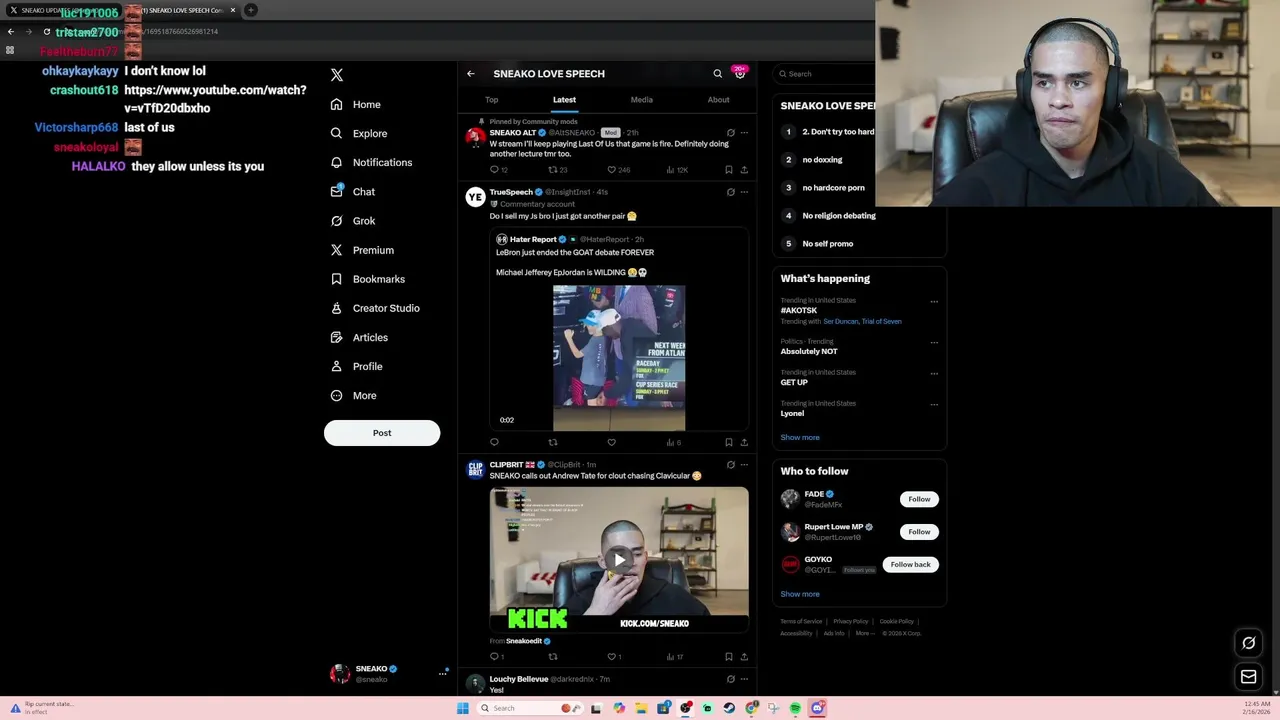Click Grok icon on SNEAKO ALT's post

(730, 133)
